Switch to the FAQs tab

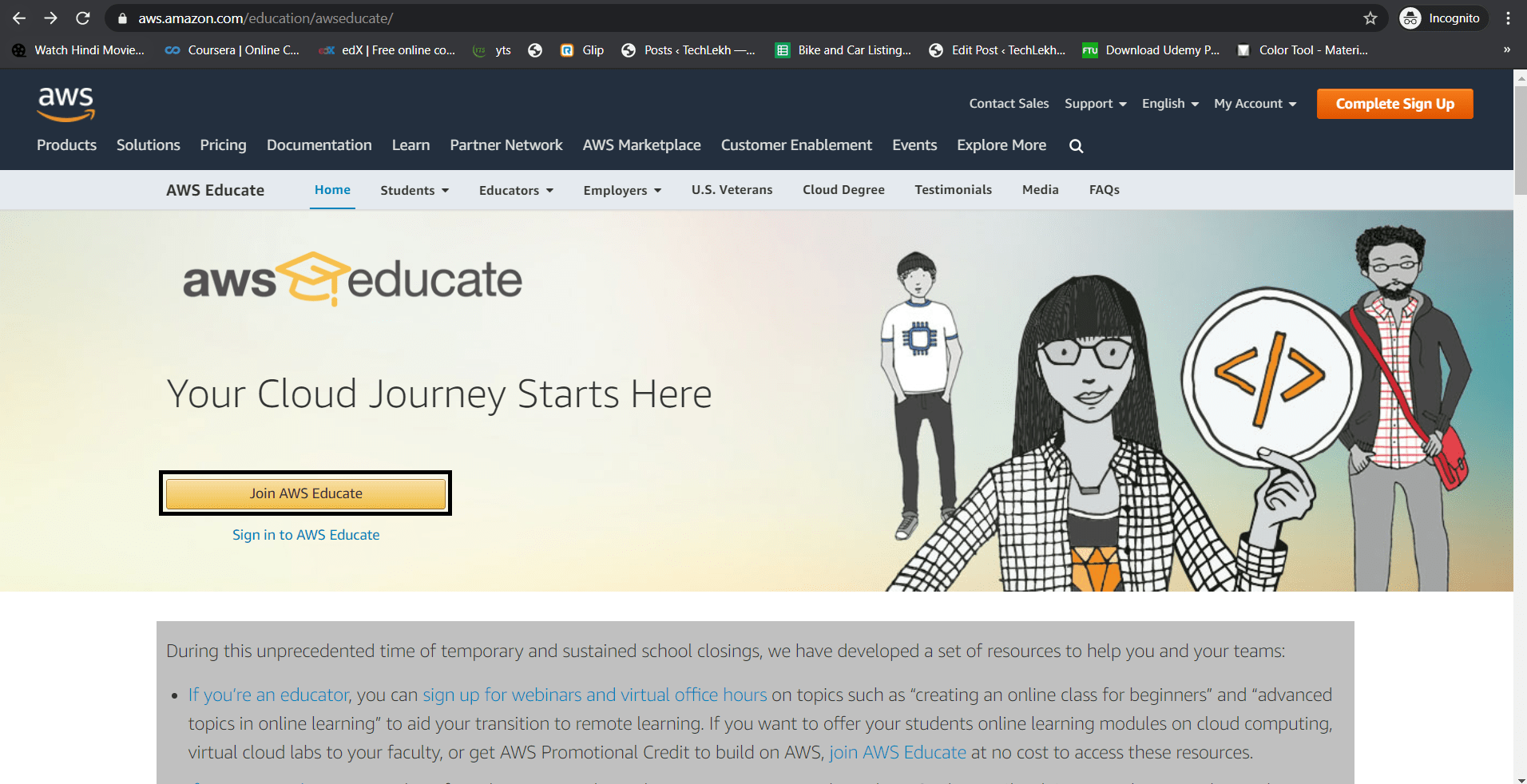pyautogui.click(x=1104, y=190)
